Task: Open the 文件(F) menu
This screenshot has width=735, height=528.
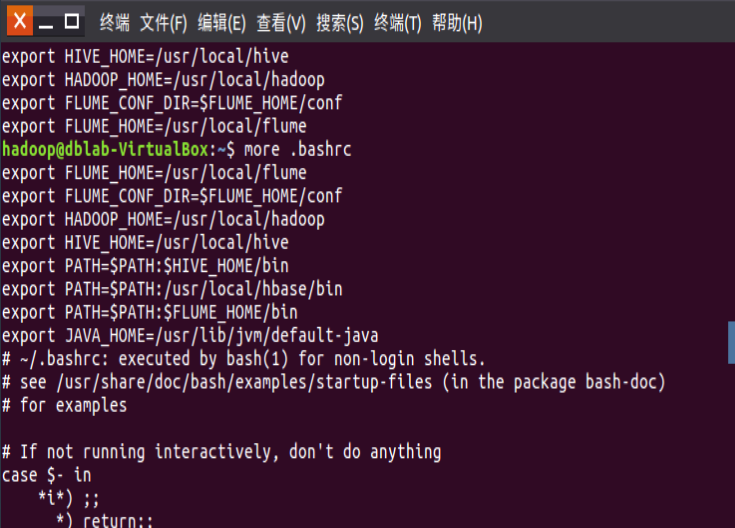Action: (x=164, y=23)
